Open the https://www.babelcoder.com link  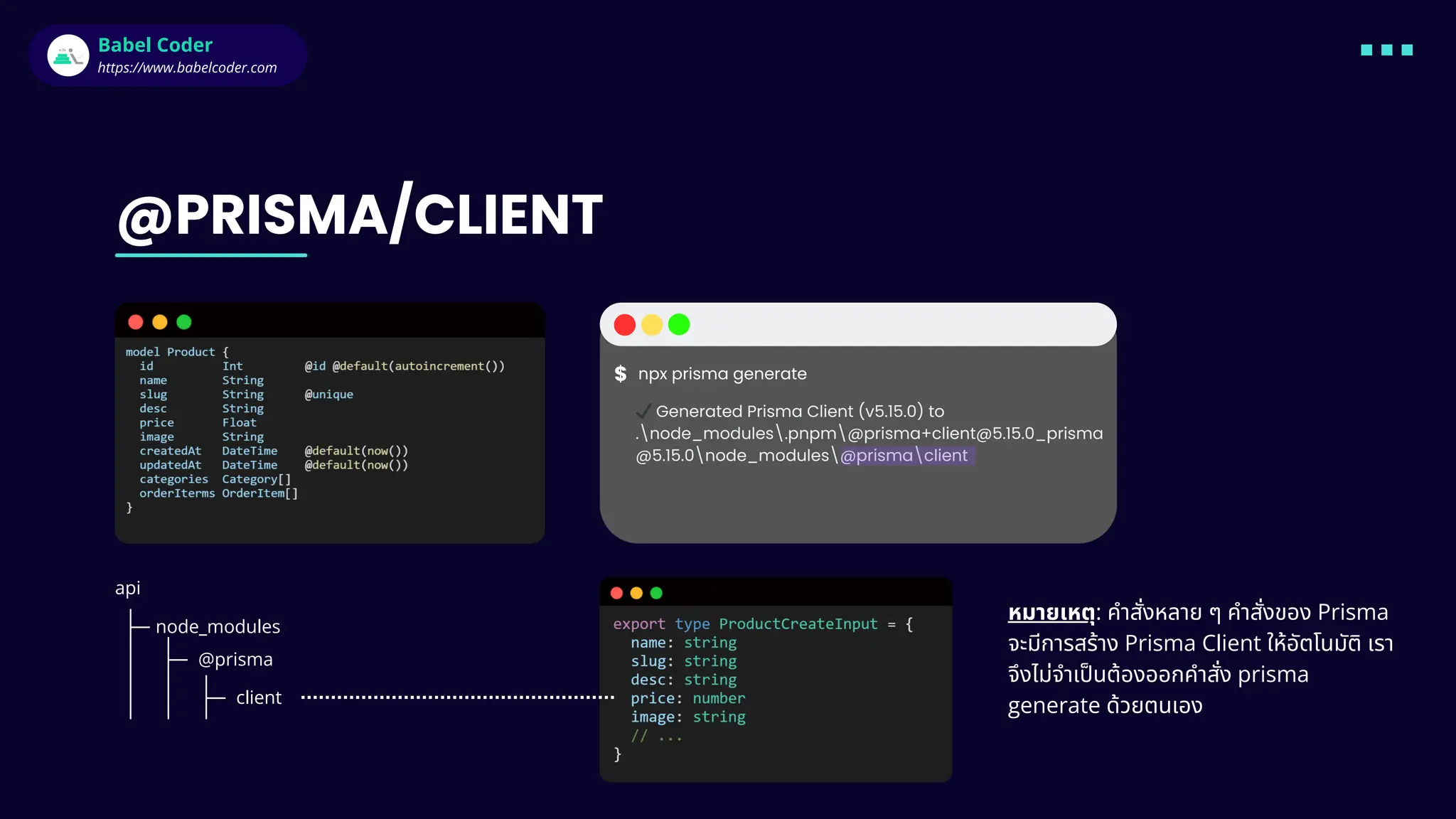(x=187, y=68)
